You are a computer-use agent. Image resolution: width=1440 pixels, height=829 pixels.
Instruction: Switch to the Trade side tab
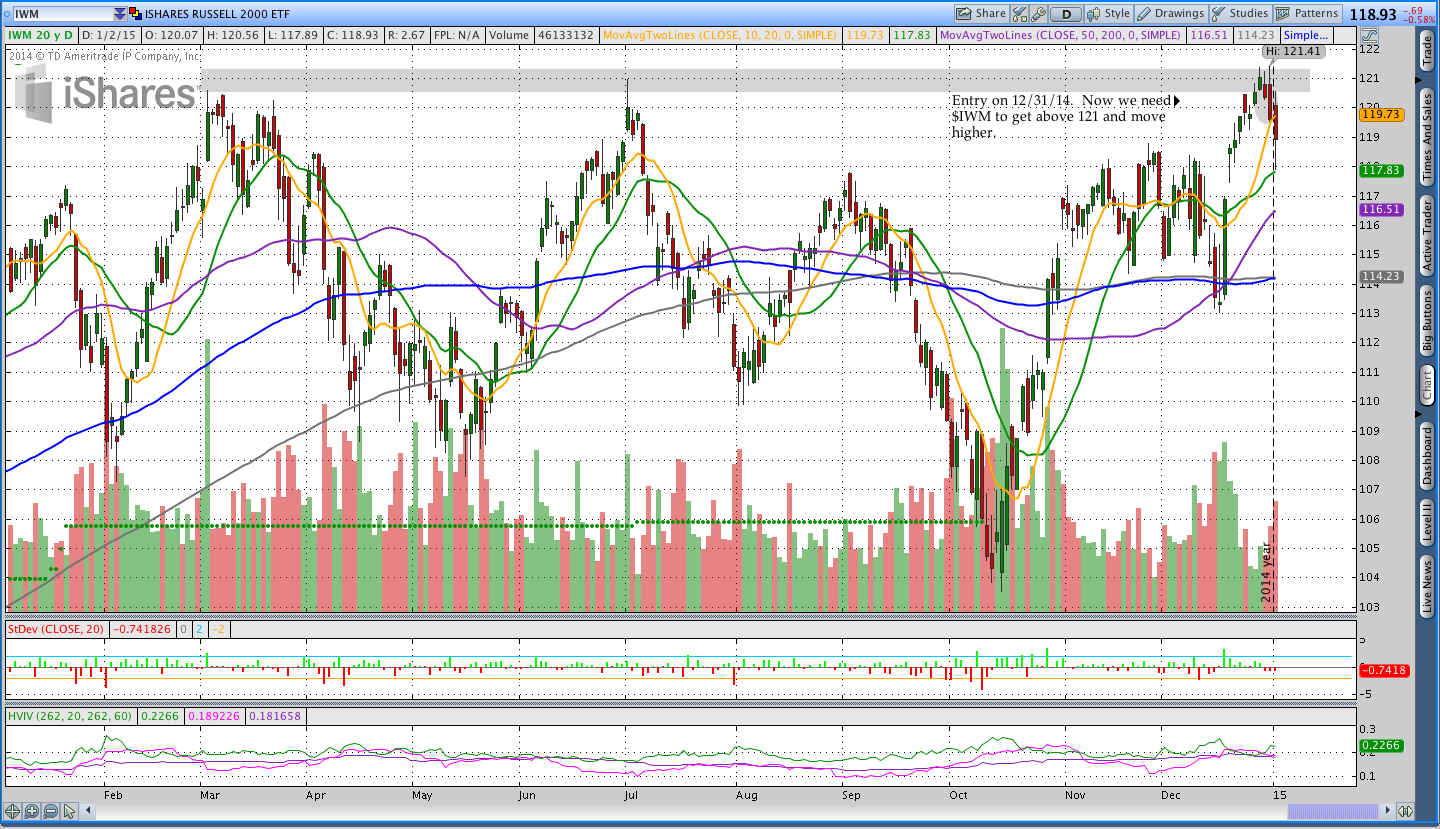1427,51
